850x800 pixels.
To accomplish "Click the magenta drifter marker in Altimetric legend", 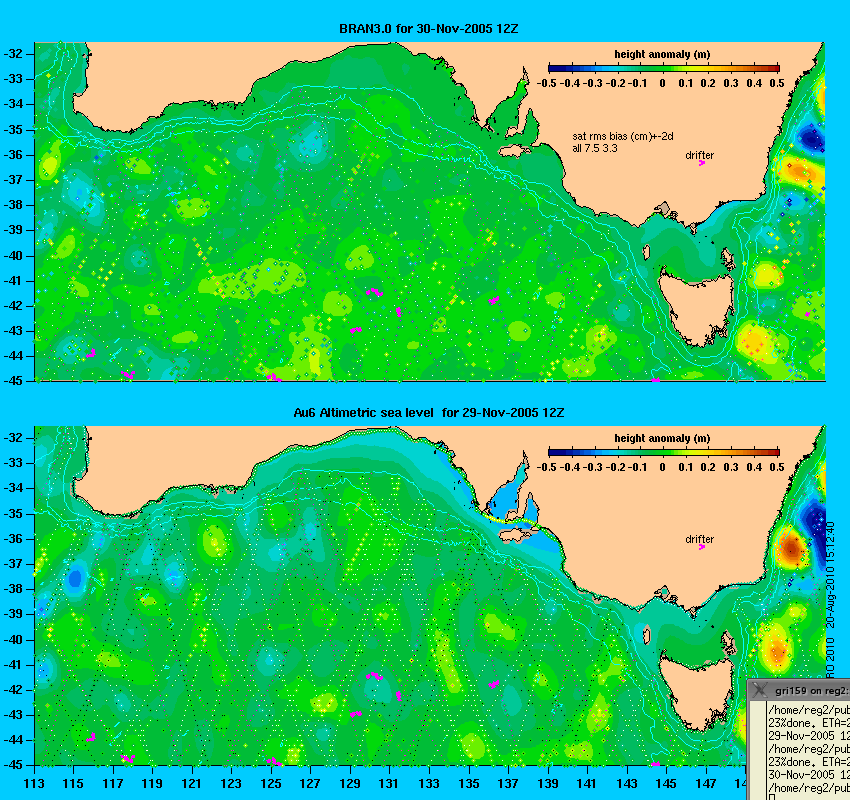I will 701,547.
